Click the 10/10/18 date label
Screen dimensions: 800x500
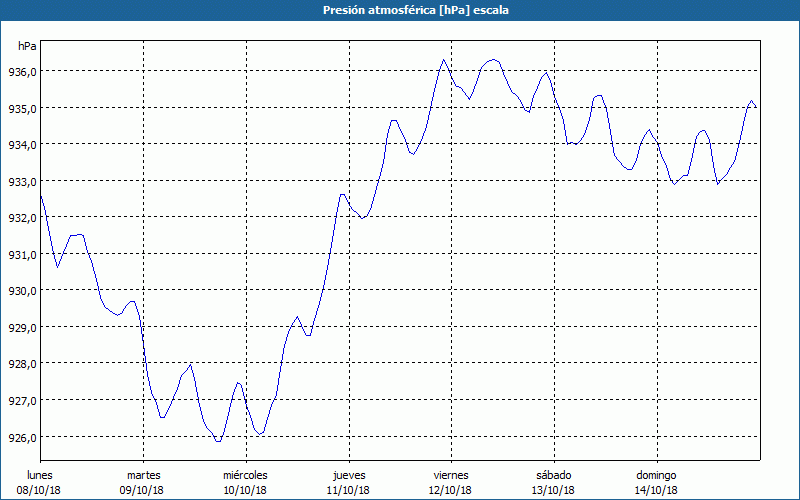coord(245,490)
